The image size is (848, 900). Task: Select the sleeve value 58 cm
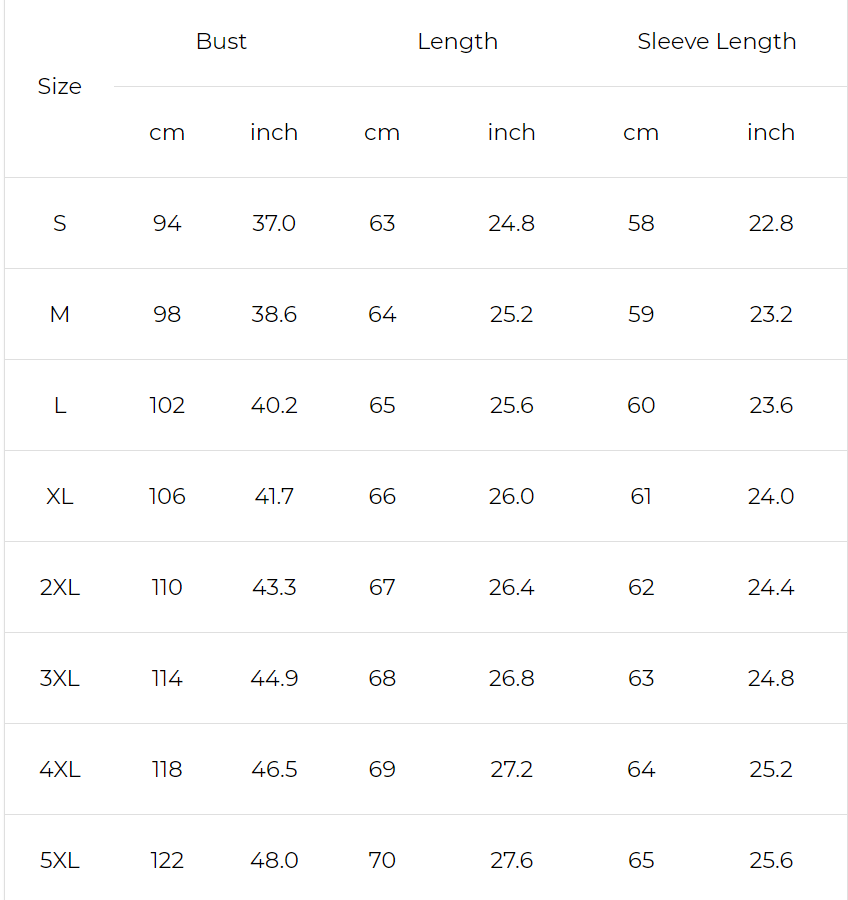(x=641, y=223)
